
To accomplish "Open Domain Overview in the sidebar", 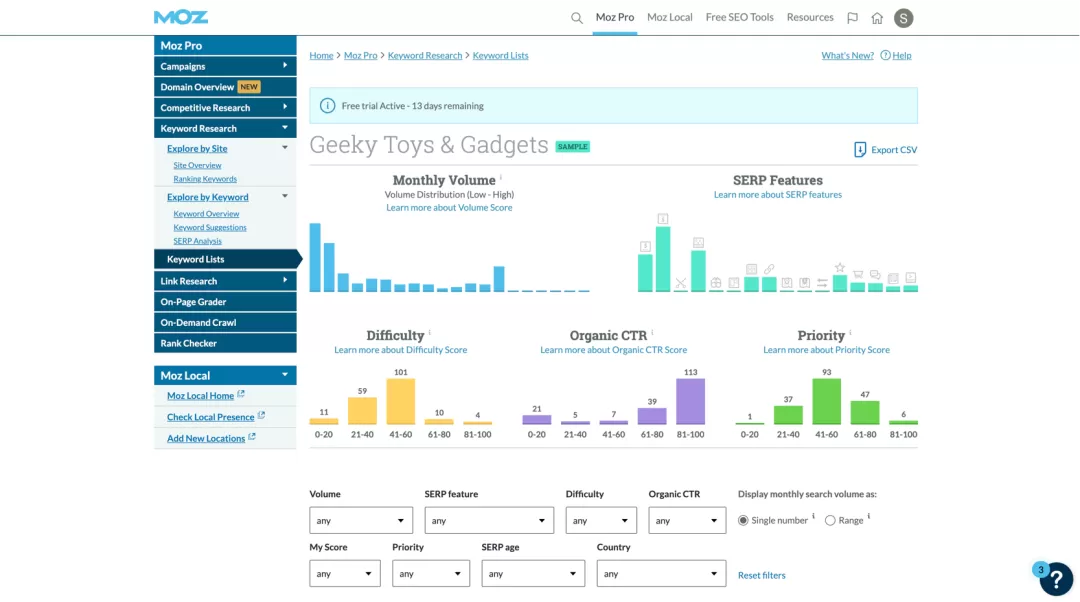I will (225, 87).
